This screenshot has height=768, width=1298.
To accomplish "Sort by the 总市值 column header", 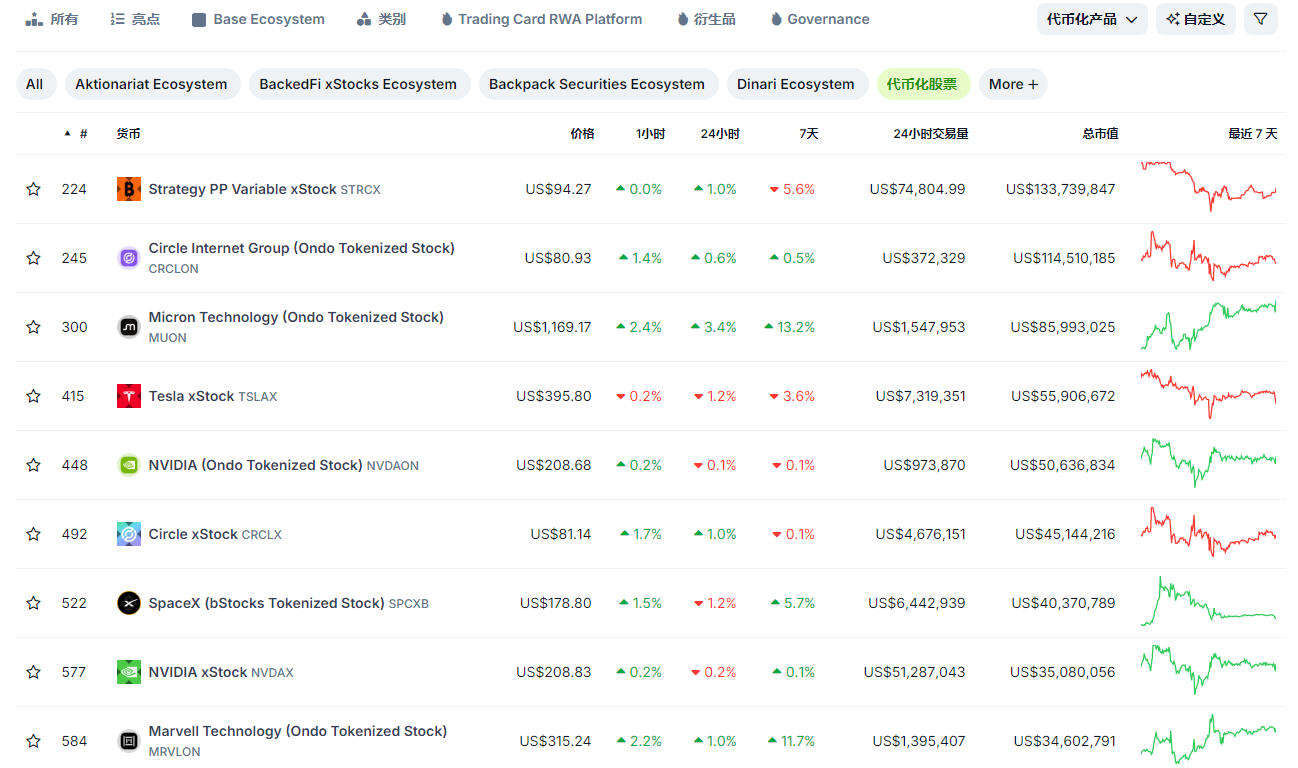I will point(1100,133).
